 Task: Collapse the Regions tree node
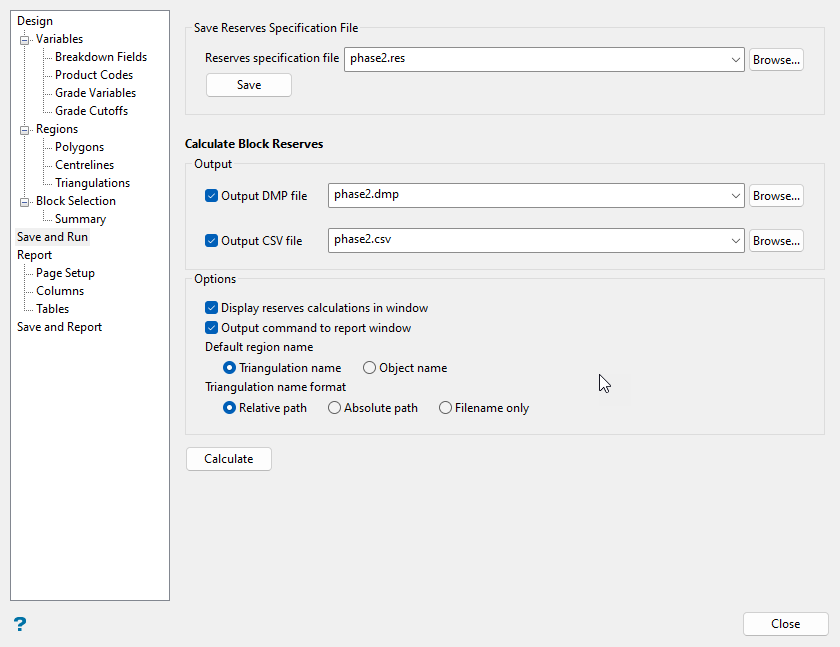pyautogui.click(x=25, y=130)
